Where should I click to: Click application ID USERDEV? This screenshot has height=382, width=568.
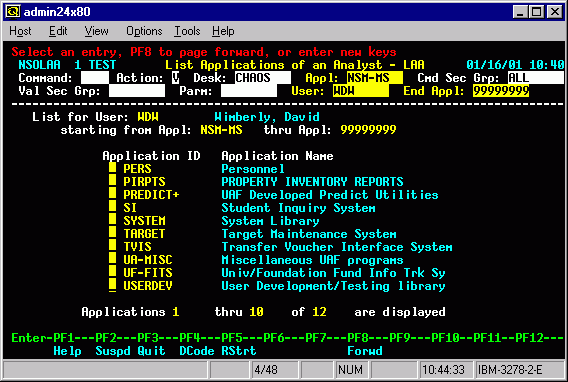[x=148, y=286]
